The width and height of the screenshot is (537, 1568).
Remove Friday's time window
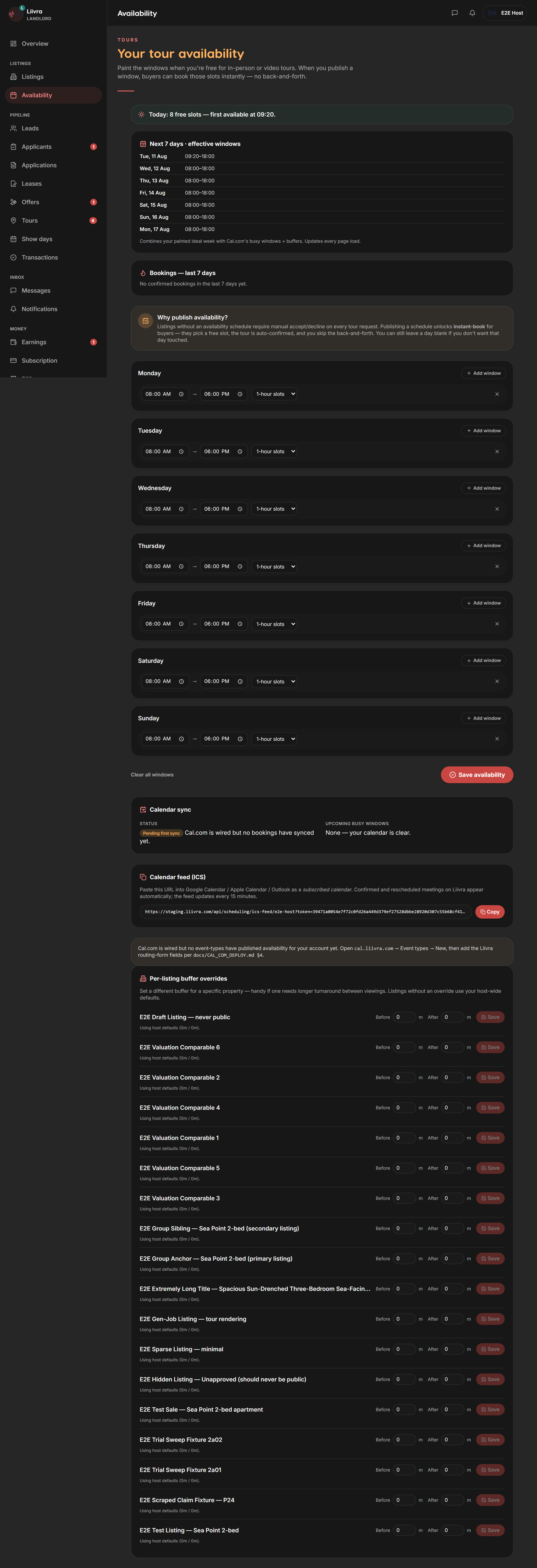click(497, 624)
